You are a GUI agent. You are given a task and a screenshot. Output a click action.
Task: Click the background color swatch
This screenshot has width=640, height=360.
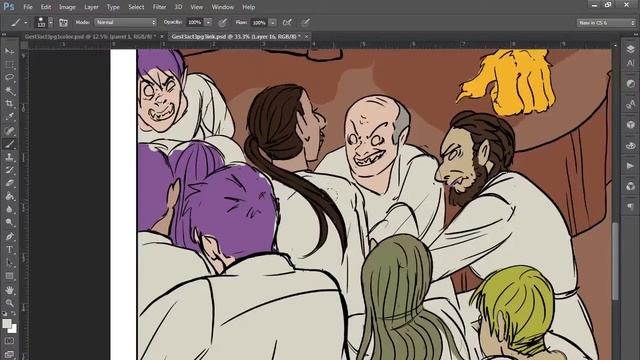13,329
